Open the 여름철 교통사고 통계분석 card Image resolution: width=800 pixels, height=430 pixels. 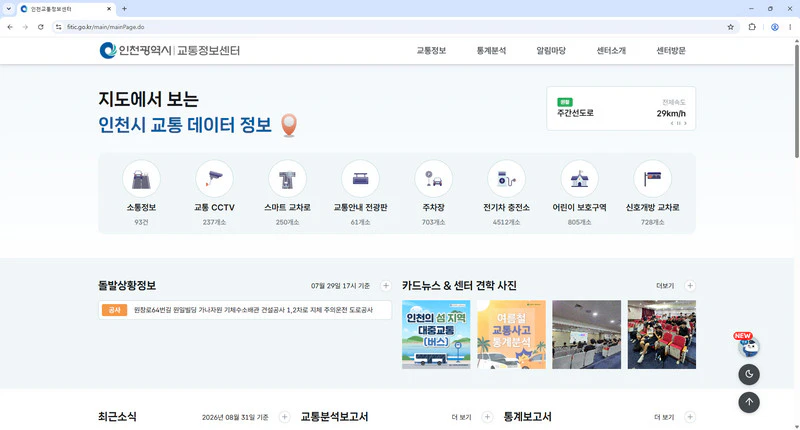pyautogui.click(x=511, y=334)
